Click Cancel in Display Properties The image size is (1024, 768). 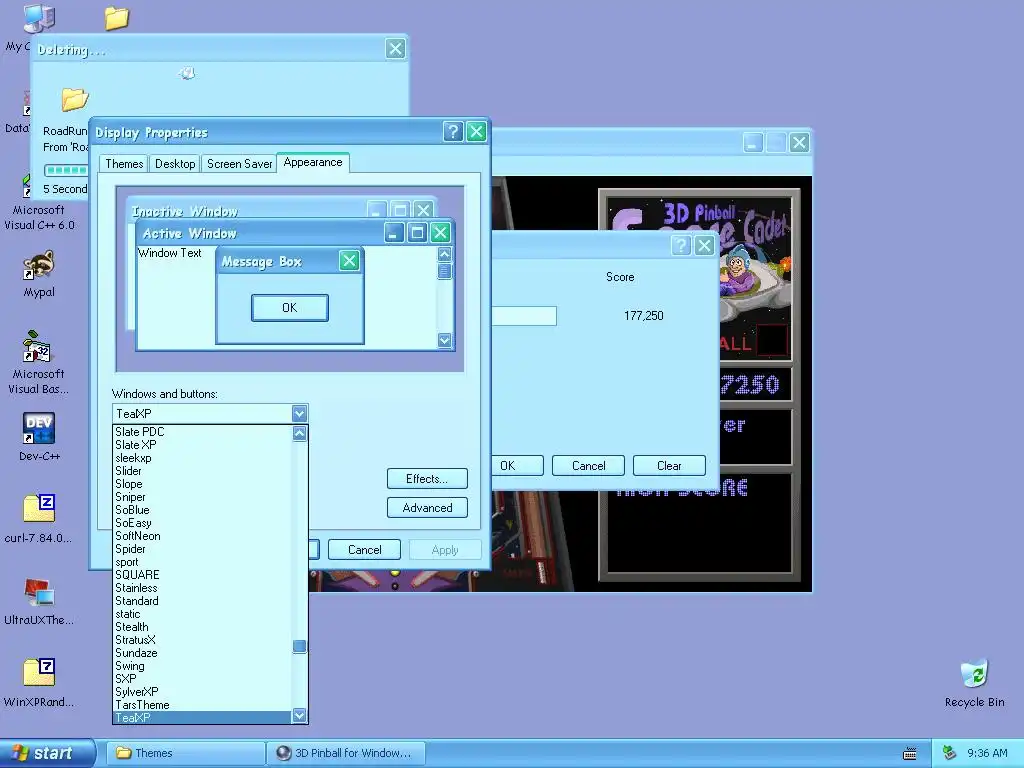tap(364, 550)
